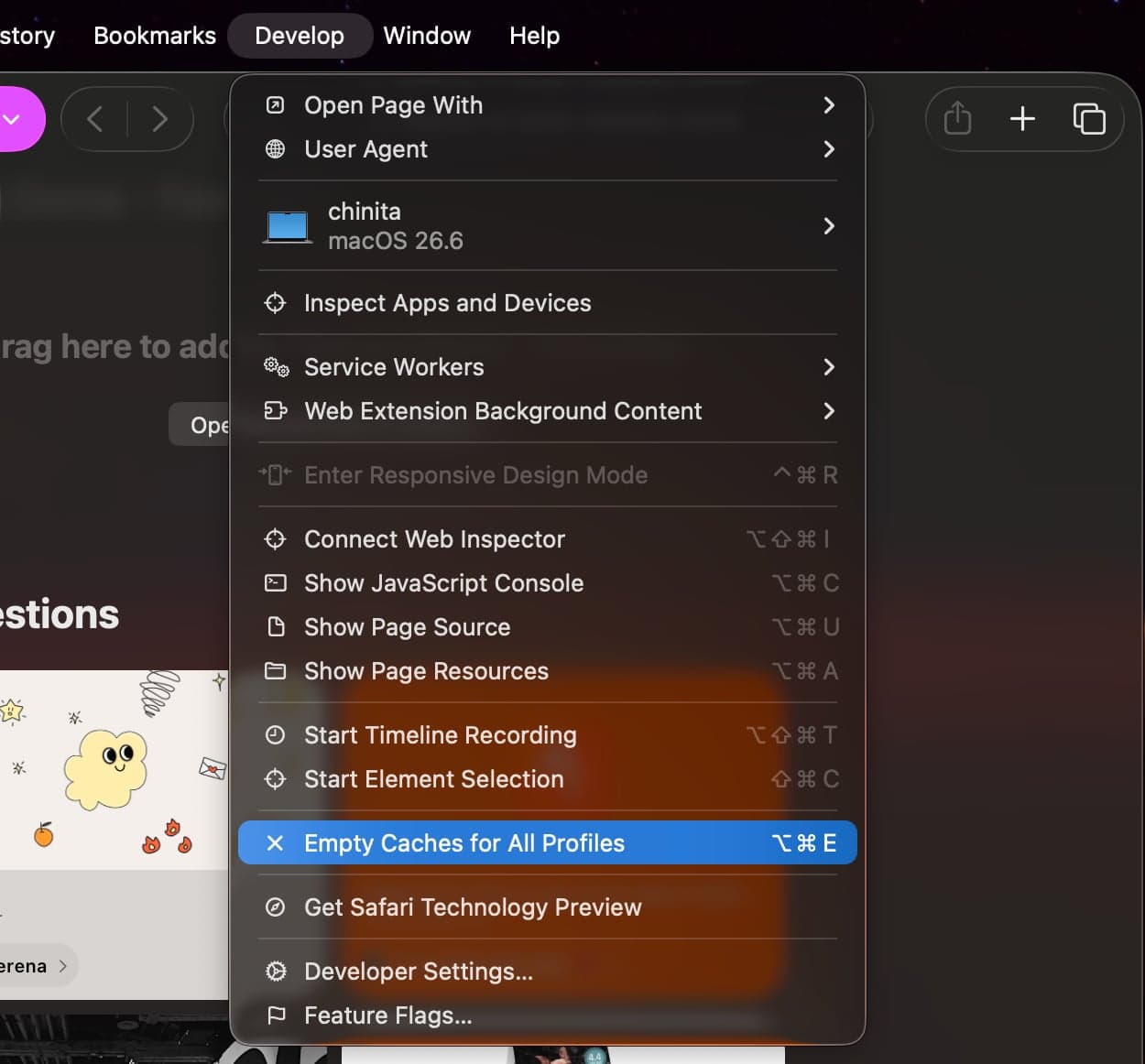Click the Web Extension Background Content icon

pos(276,411)
